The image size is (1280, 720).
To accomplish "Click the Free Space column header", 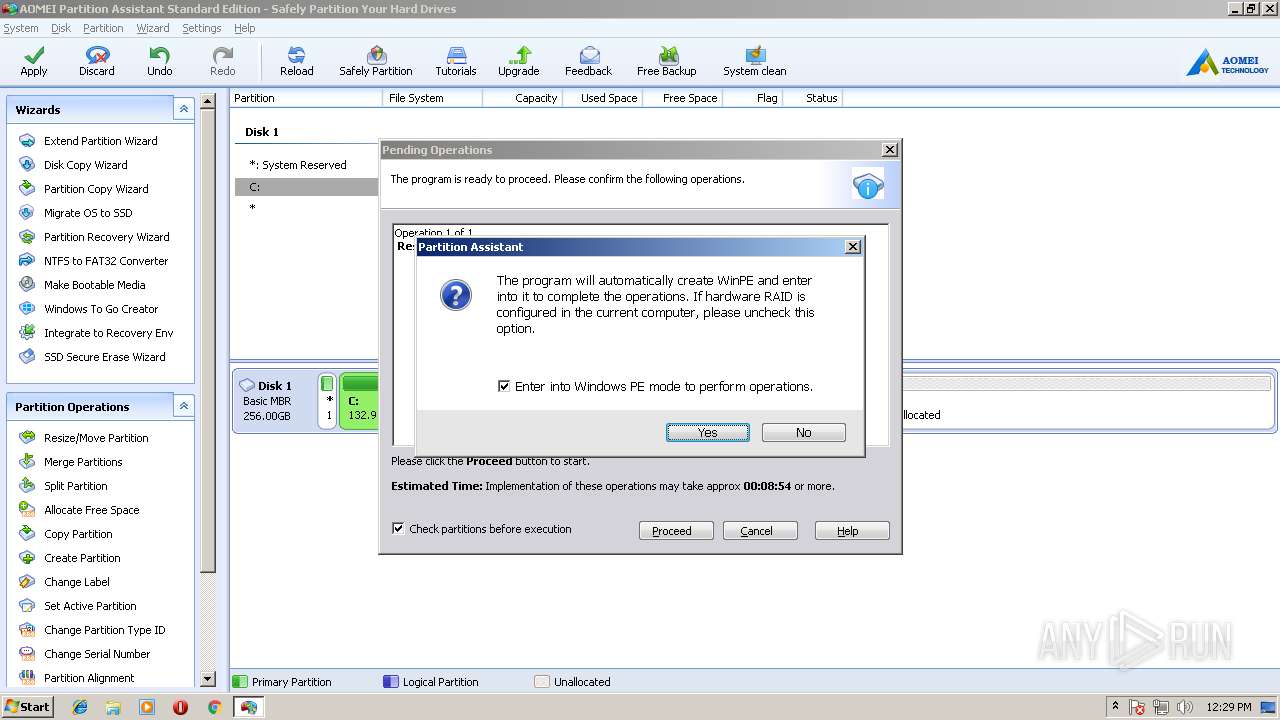I will (x=683, y=98).
